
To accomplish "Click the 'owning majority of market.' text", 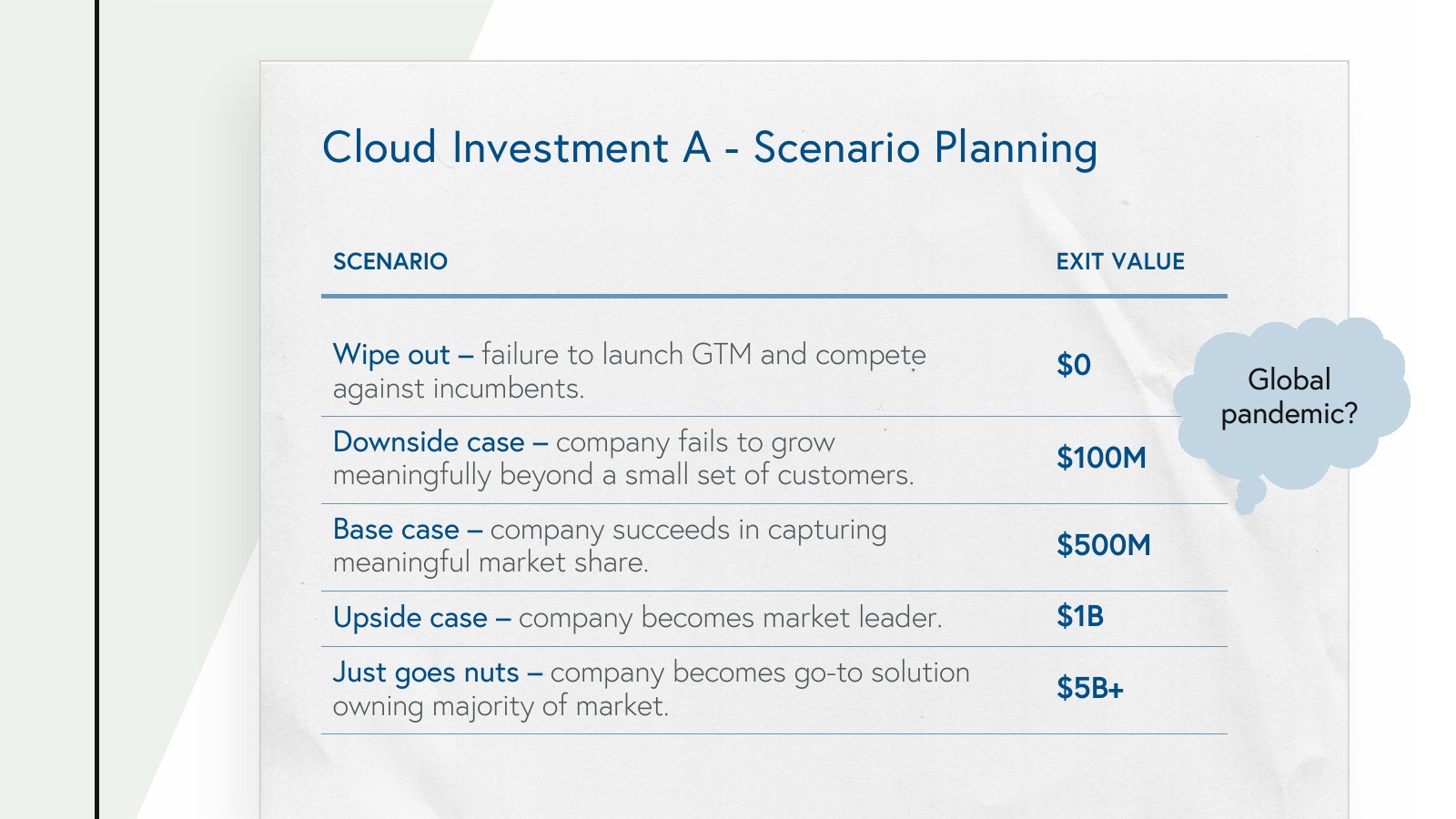I will pos(500,706).
